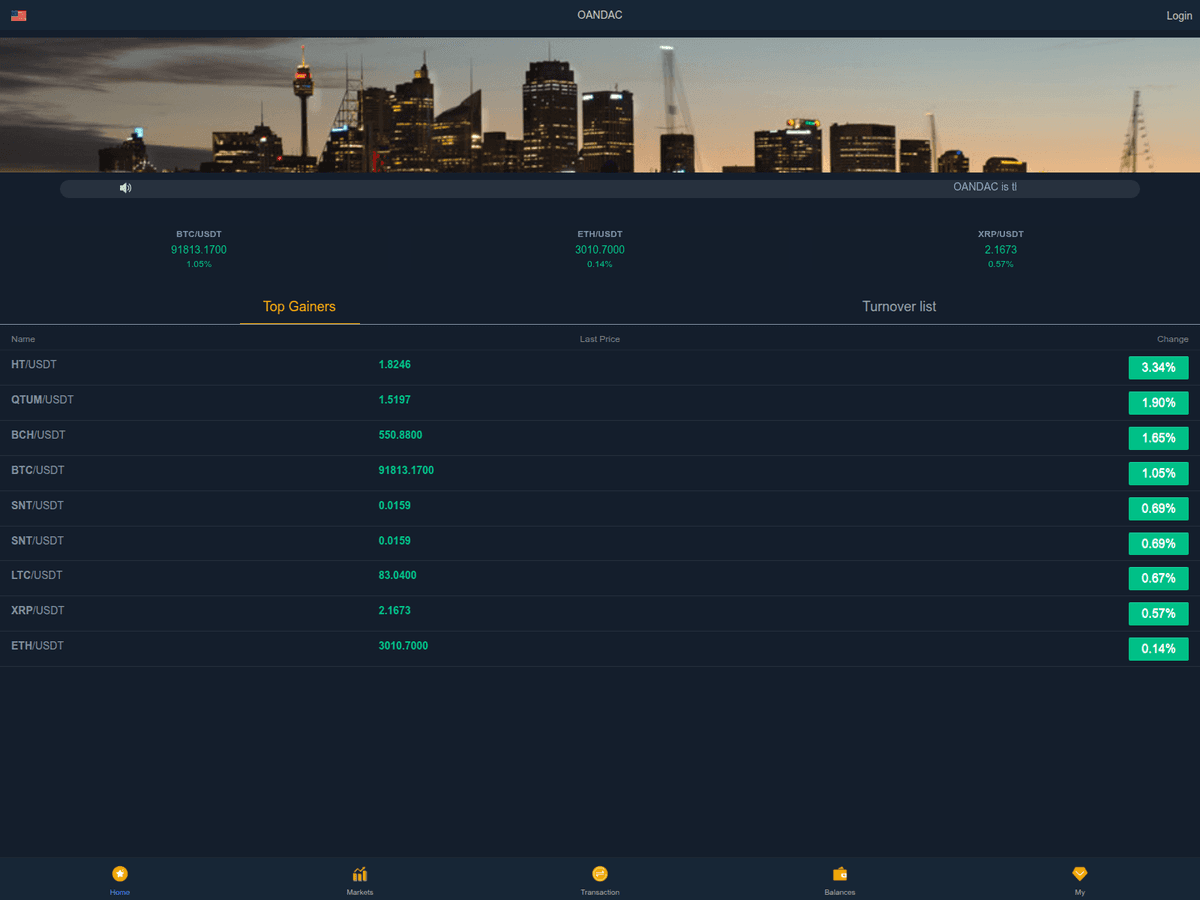
Task: Click last price 1.8246
Action: coord(395,365)
